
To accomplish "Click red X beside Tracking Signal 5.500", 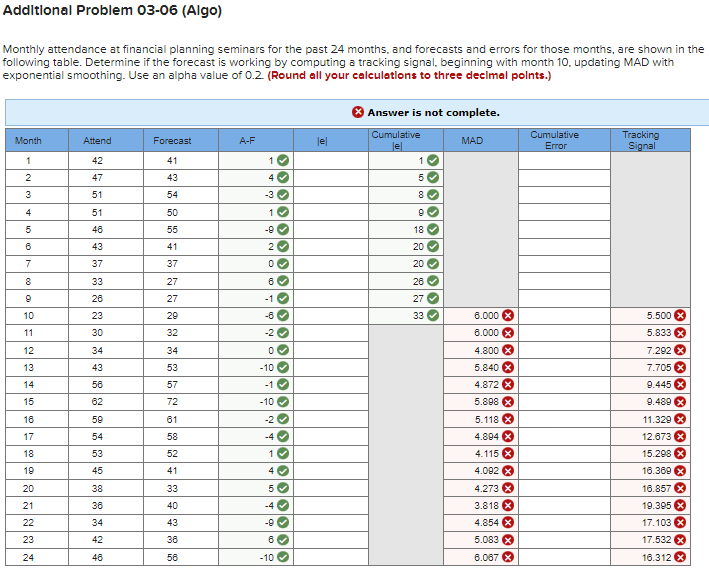I will click(680, 316).
